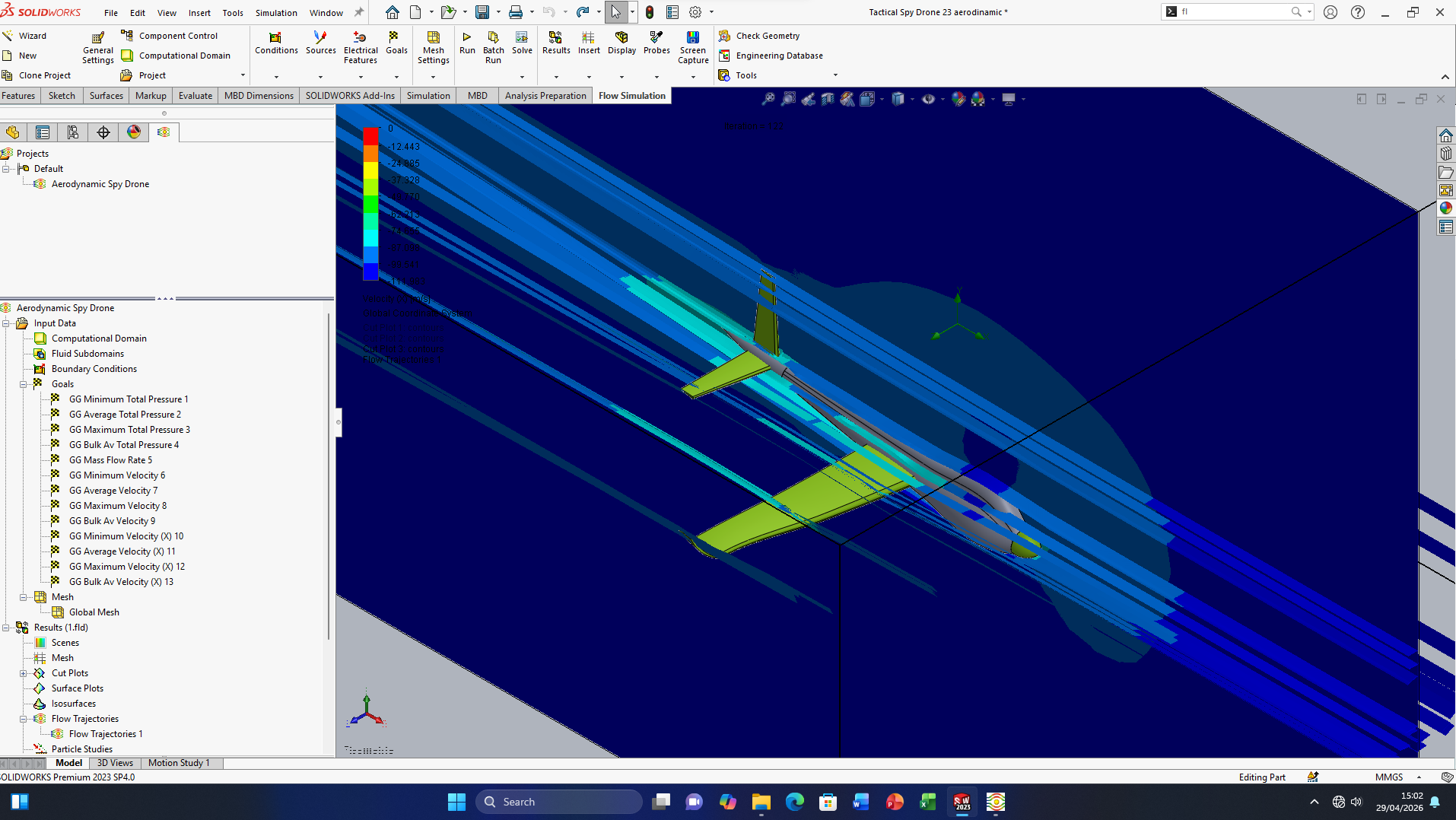Click dark blue segment of velocity legend
The width and height of the screenshot is (1456, 820).
tap(370, 272)
